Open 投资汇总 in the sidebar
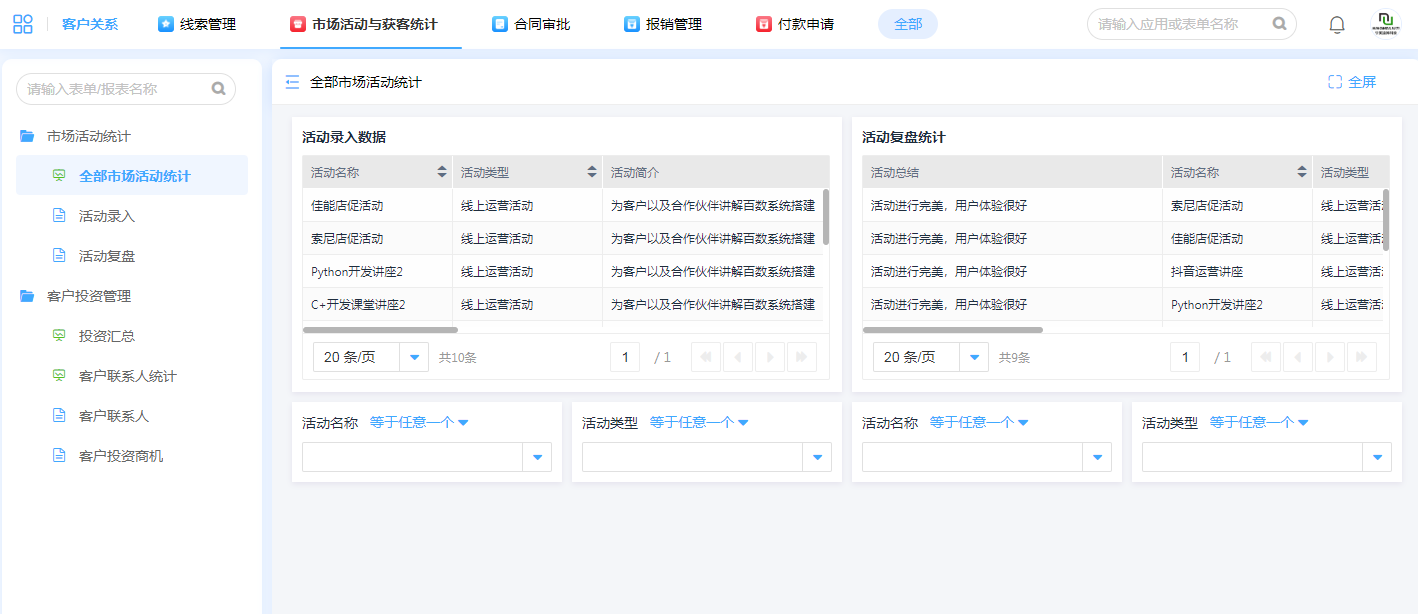Image resolution: width=1418 pixels, height=614 pixels. pos(107,336)
